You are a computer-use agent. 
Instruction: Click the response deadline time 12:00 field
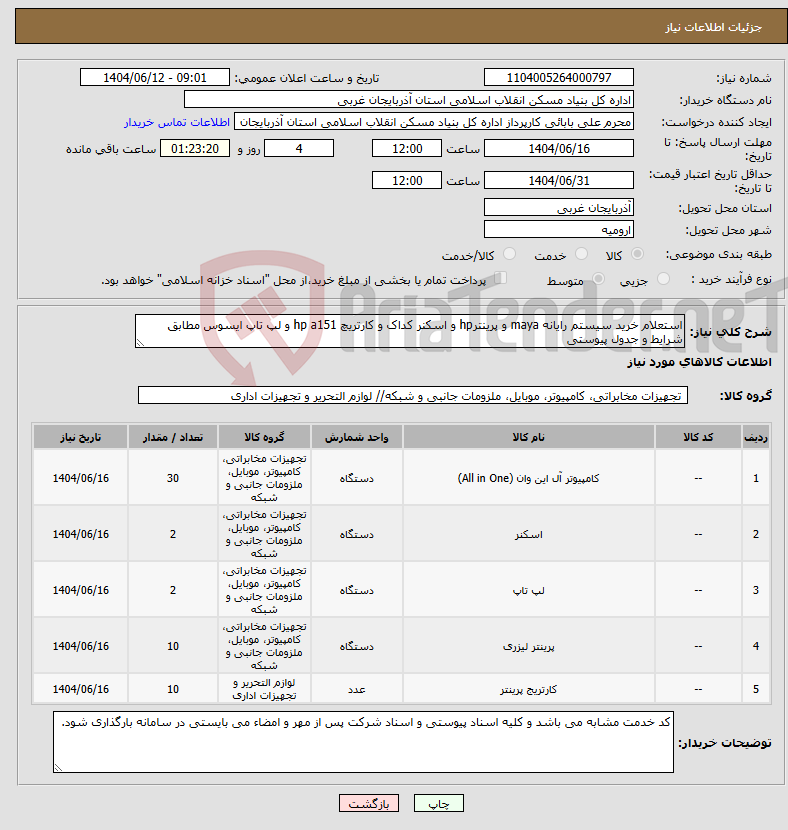(x=407, y=149)
